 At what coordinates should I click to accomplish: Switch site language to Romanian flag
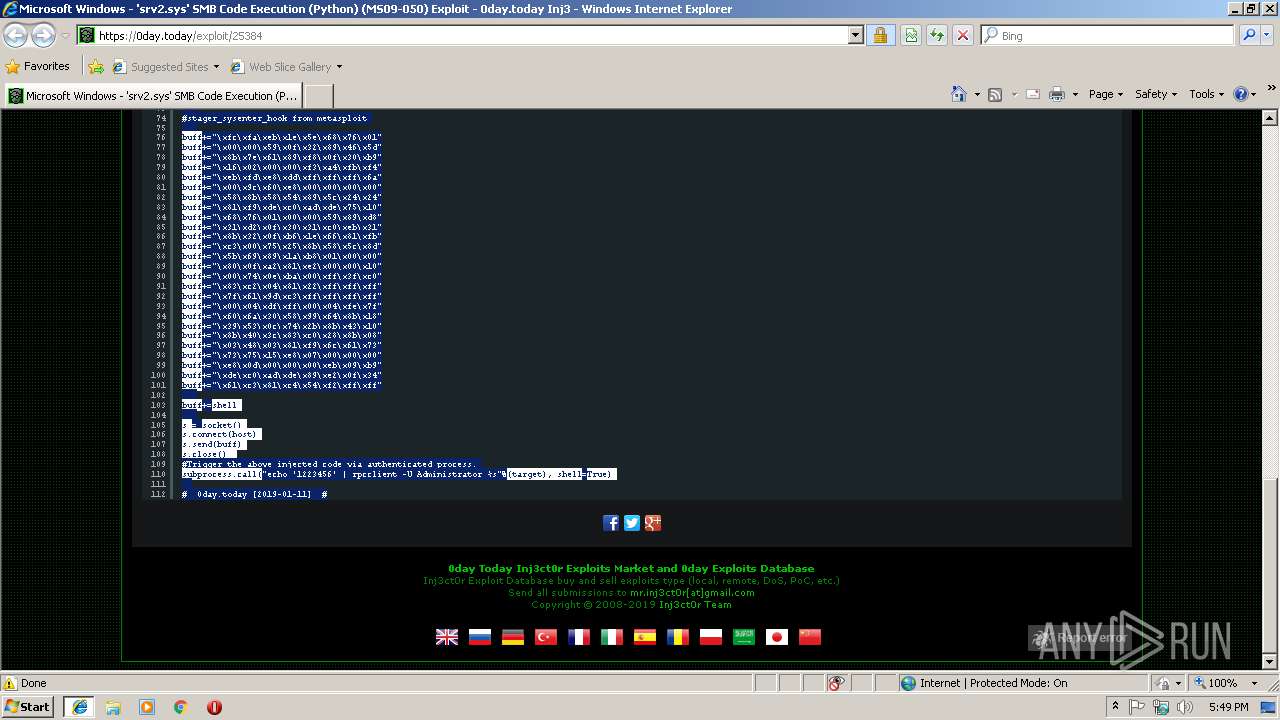coord(678,637)
